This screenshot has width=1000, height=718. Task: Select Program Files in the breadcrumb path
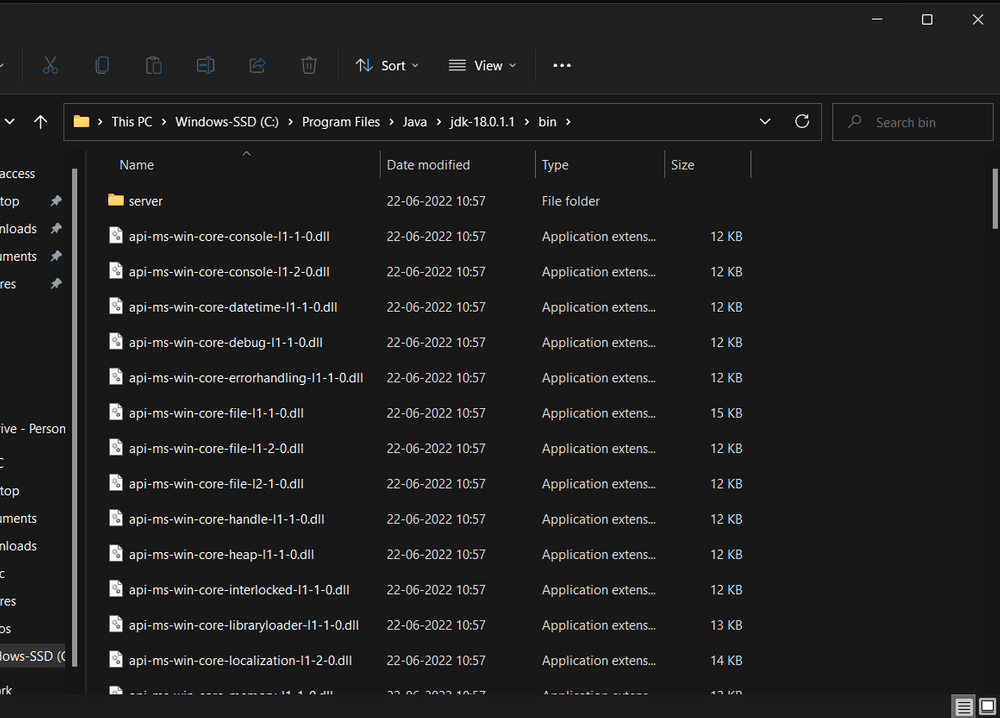[x=340, y=122]
